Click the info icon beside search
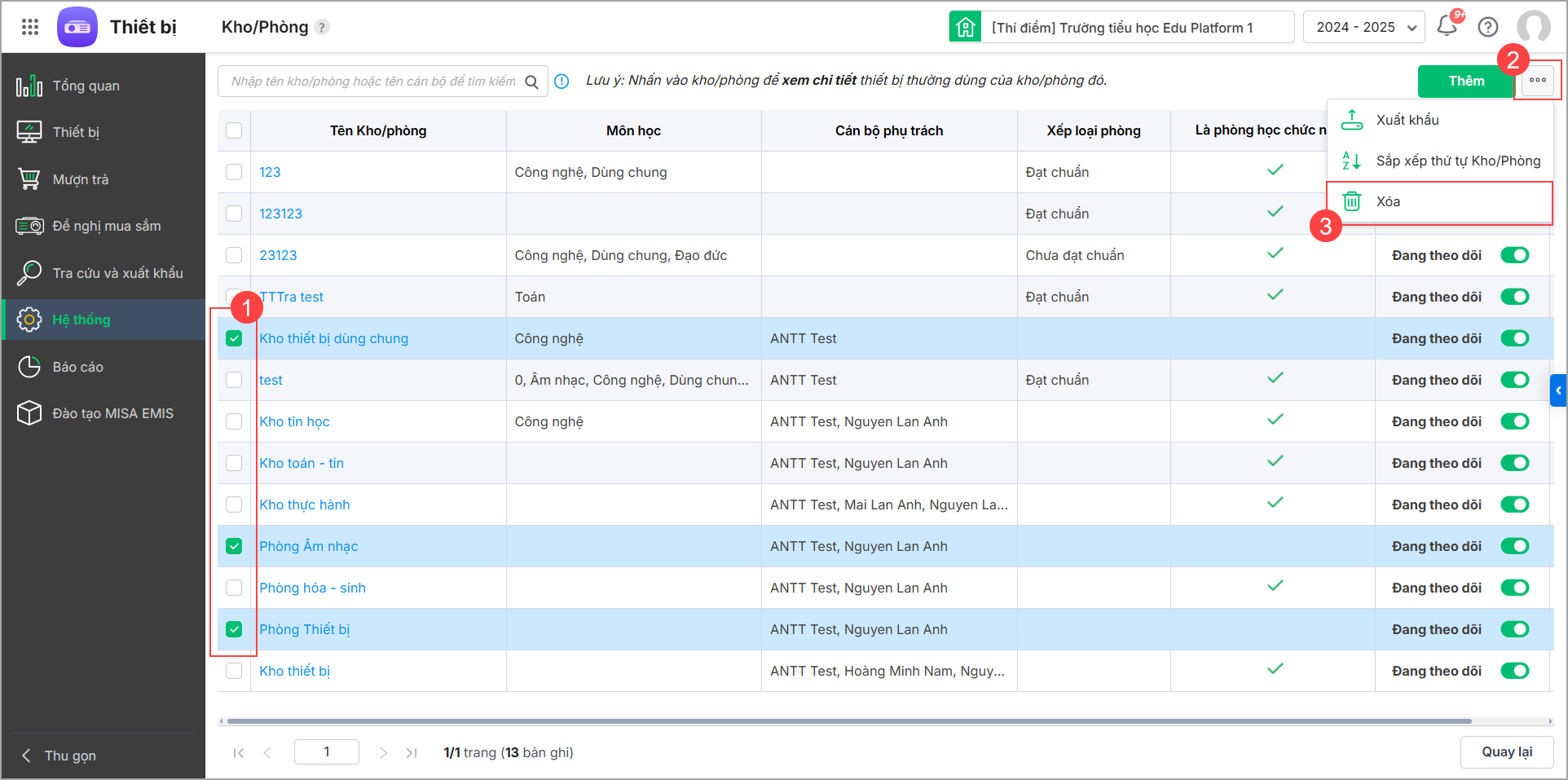1568x780 pixels. tap(562, 82)
